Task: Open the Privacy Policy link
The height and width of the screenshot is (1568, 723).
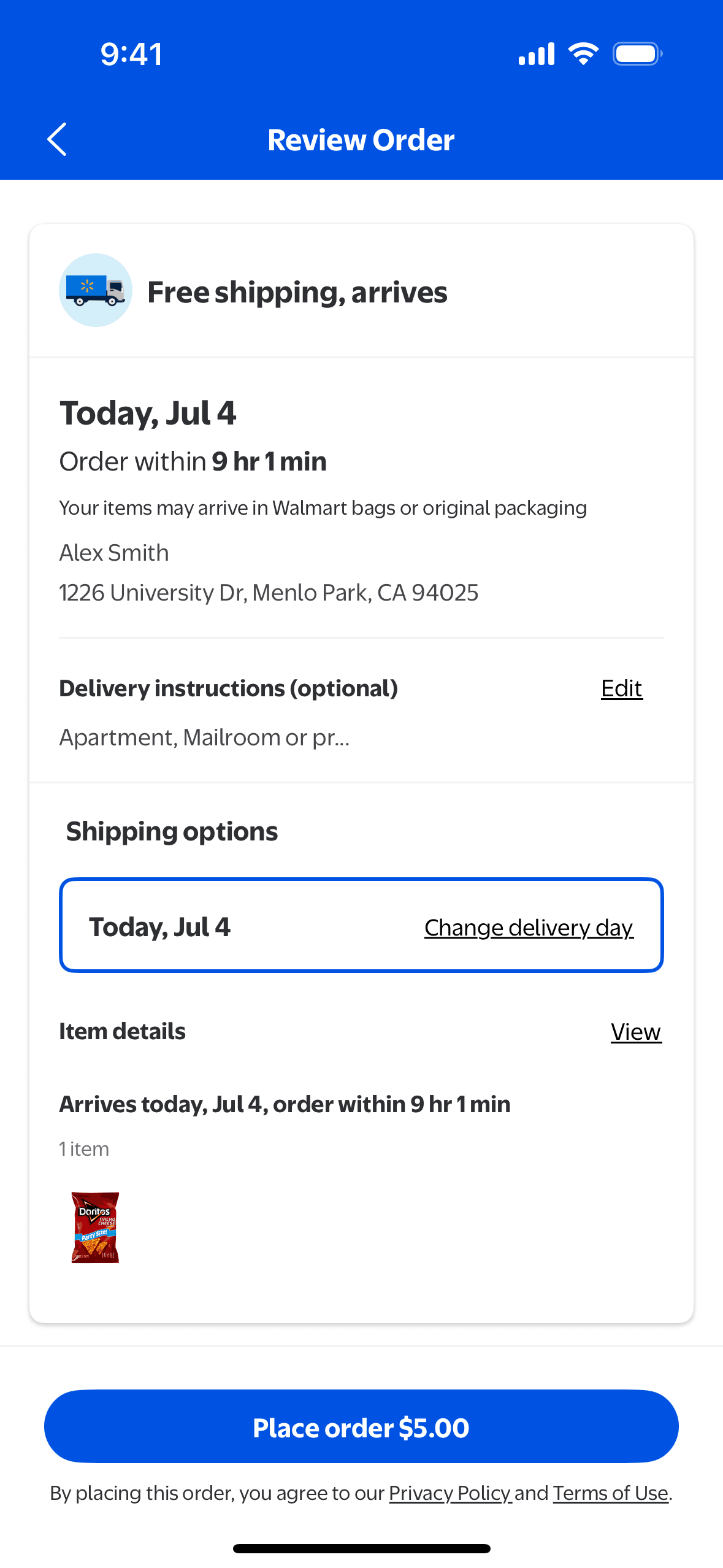Action: click(x=449, y=1493)
